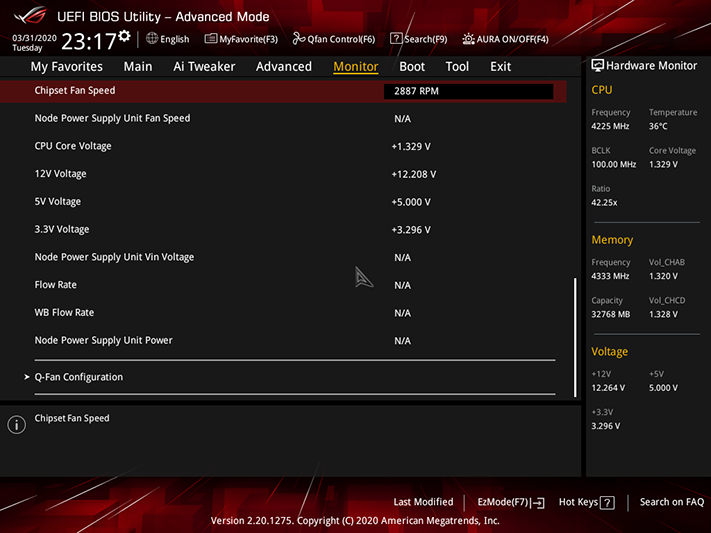The image size is (711, 533).
Task: Go to the Boot tab
Action: (x=412, y=67)
